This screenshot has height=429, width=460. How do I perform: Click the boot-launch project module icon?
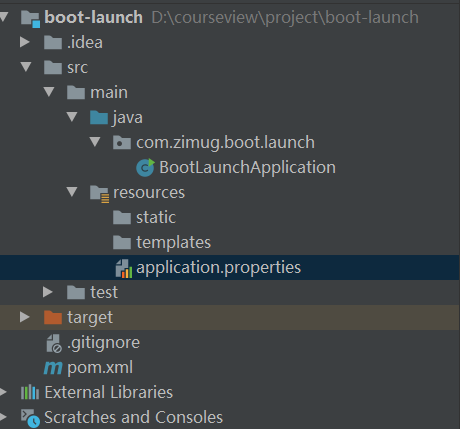30,18
